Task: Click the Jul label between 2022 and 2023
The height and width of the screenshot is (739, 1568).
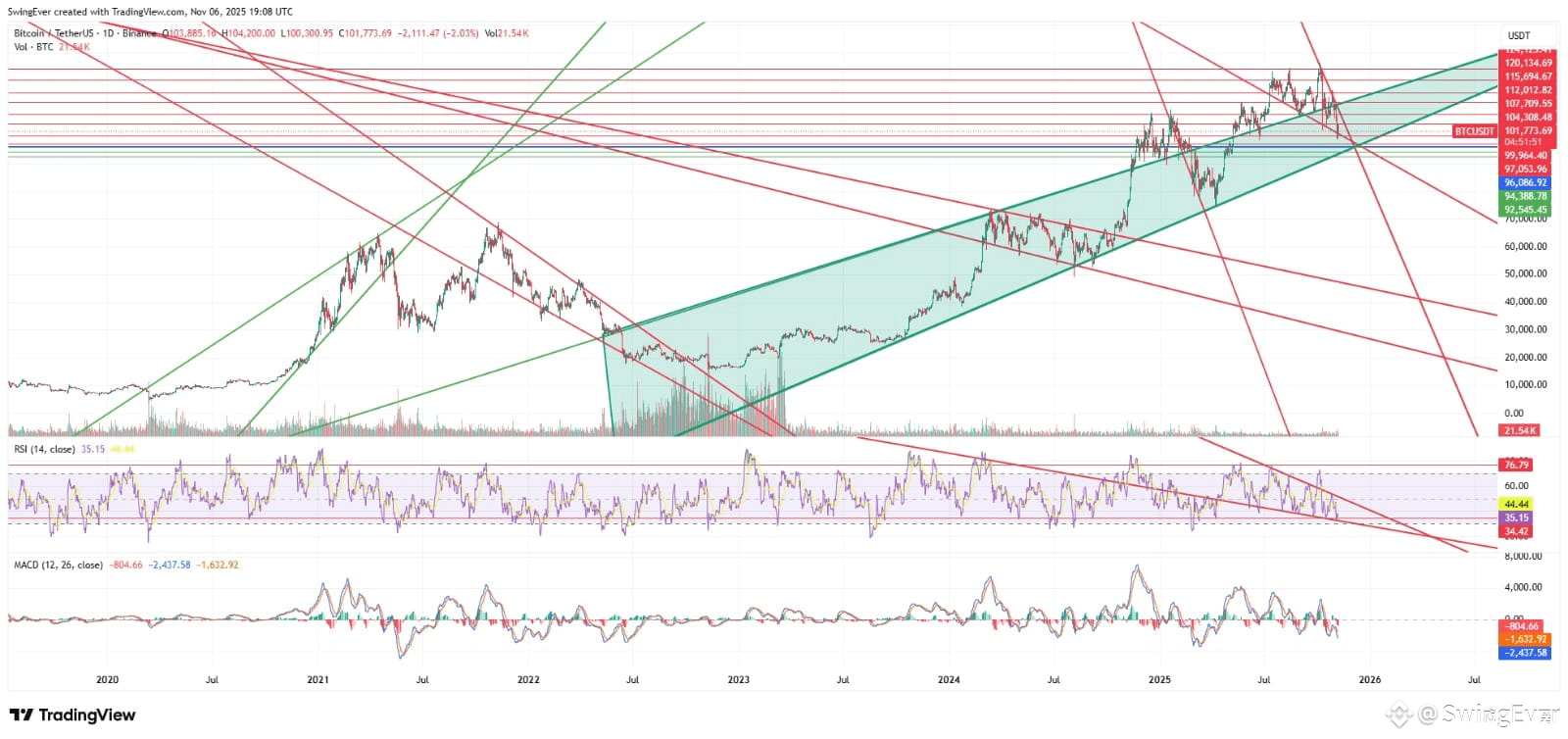Action: click(x=632, y=679)
